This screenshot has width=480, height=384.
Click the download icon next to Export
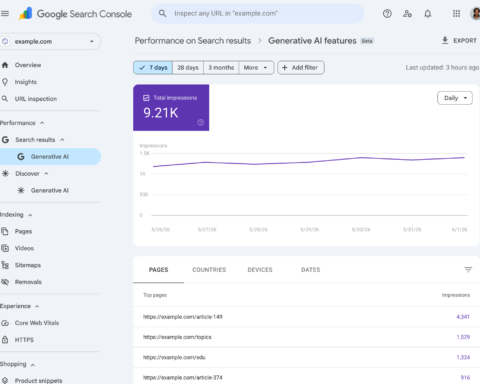point(445,40)
